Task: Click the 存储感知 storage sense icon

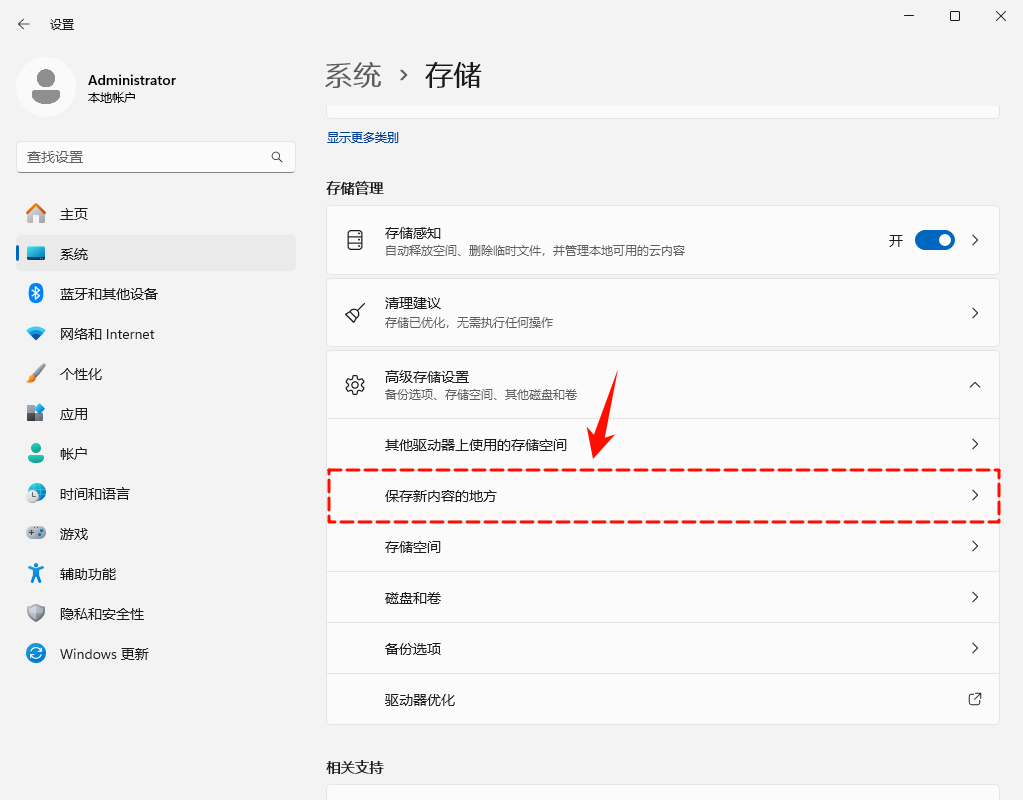Action: [x=354, y=239]
